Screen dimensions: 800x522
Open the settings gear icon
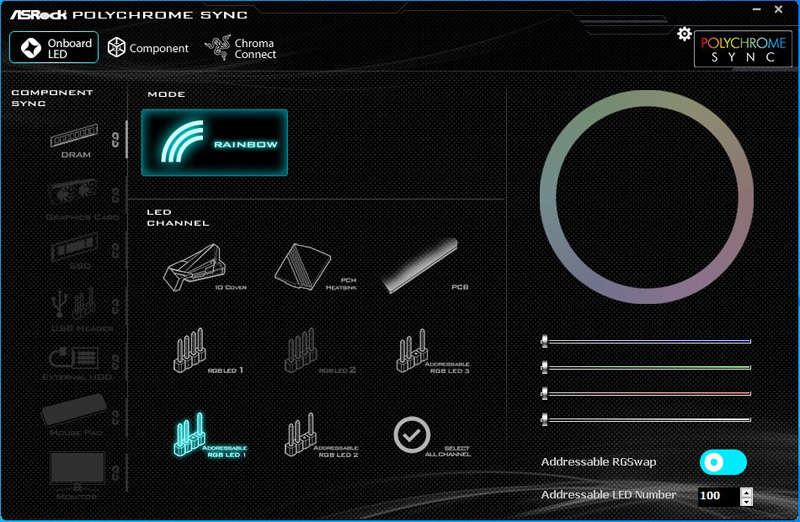[x=684, y=34]
